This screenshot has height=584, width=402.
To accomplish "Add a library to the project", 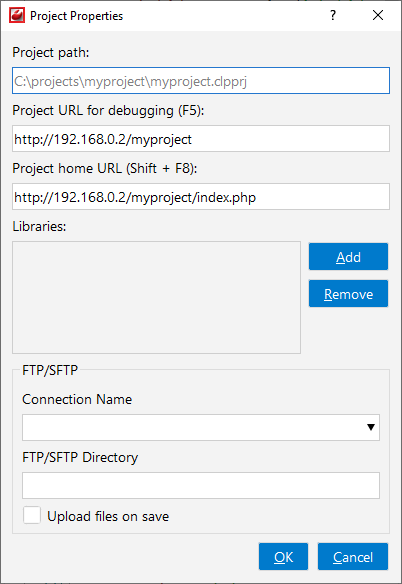I will 348,257.
